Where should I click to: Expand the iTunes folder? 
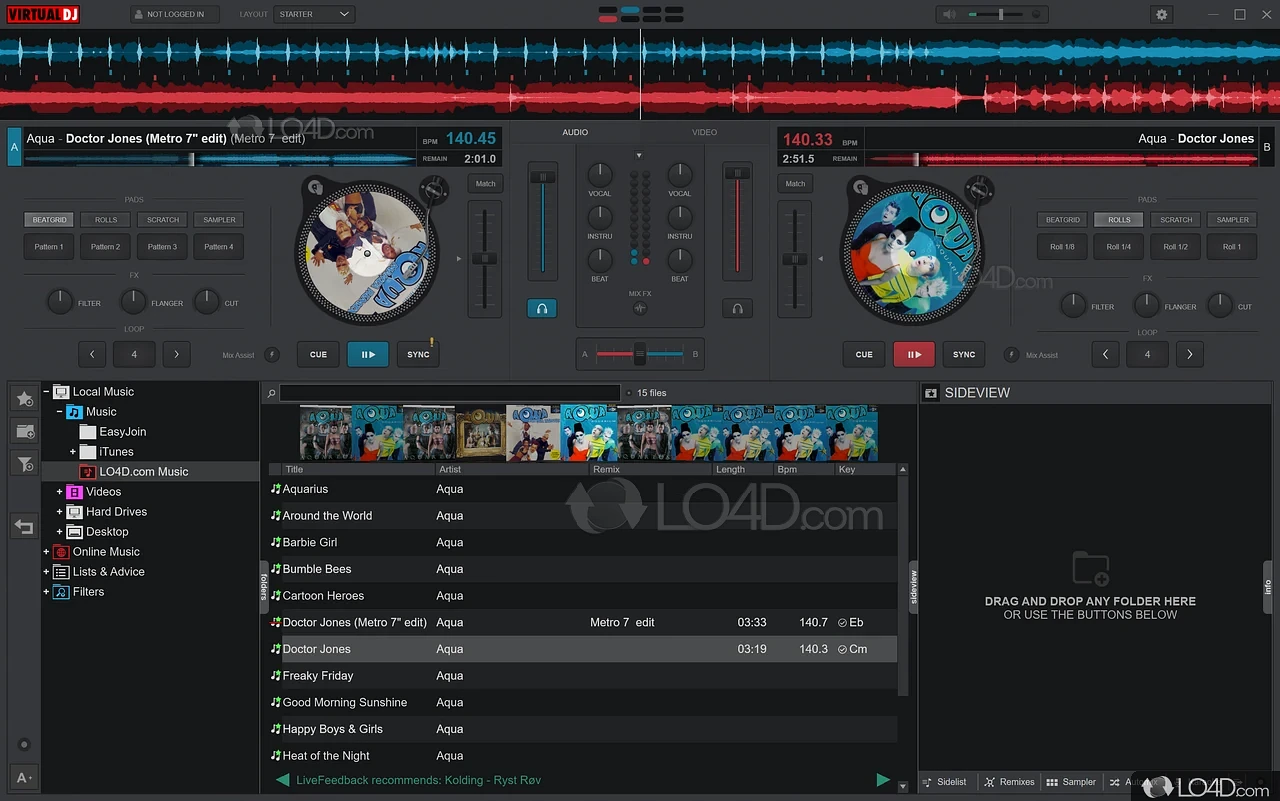click(x=73, y=452)
